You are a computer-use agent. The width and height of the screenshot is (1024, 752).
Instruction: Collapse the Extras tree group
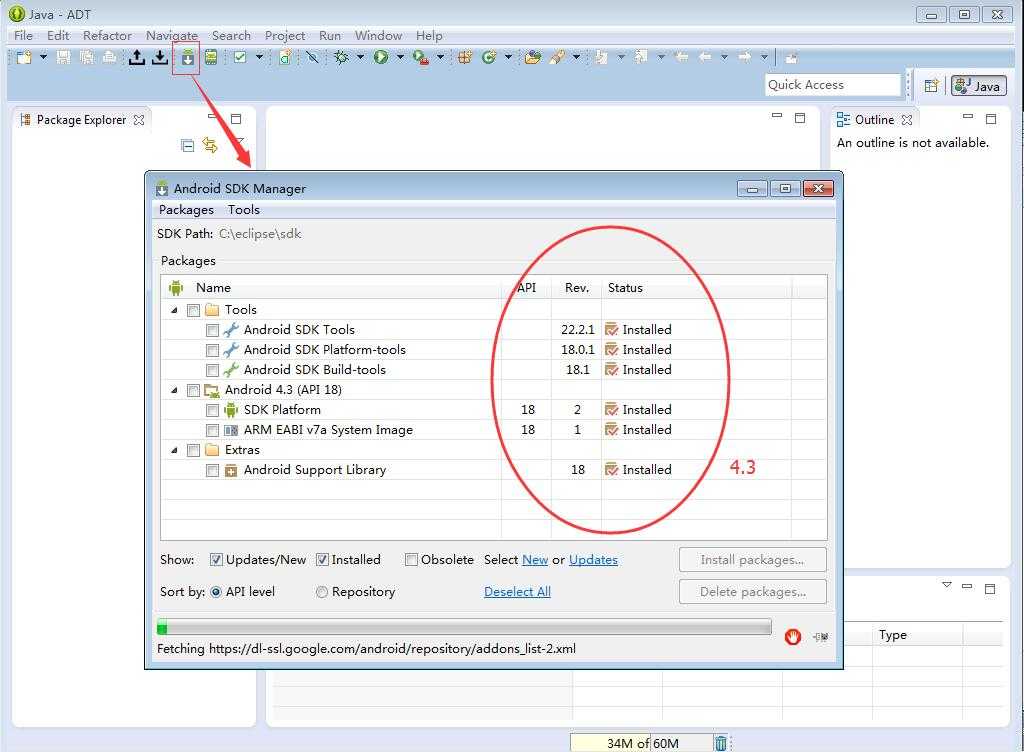click(174, 450)
